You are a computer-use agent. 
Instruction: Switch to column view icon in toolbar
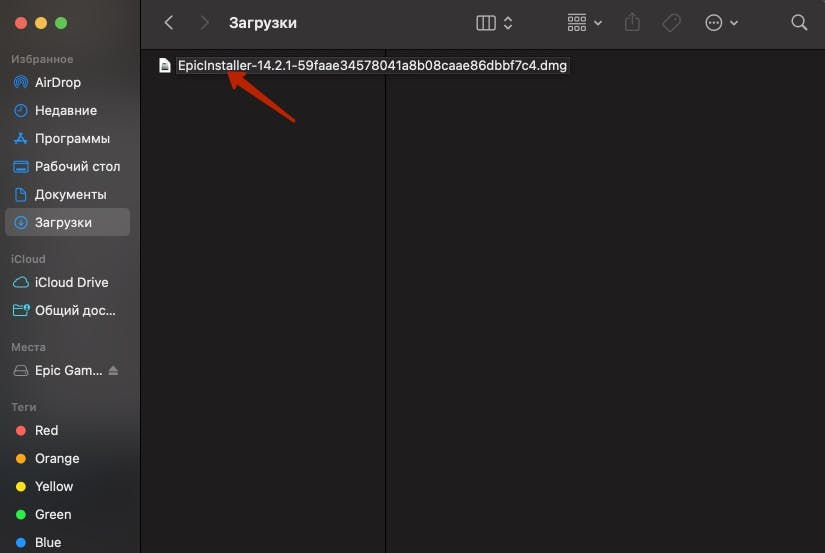click(486, 23)
